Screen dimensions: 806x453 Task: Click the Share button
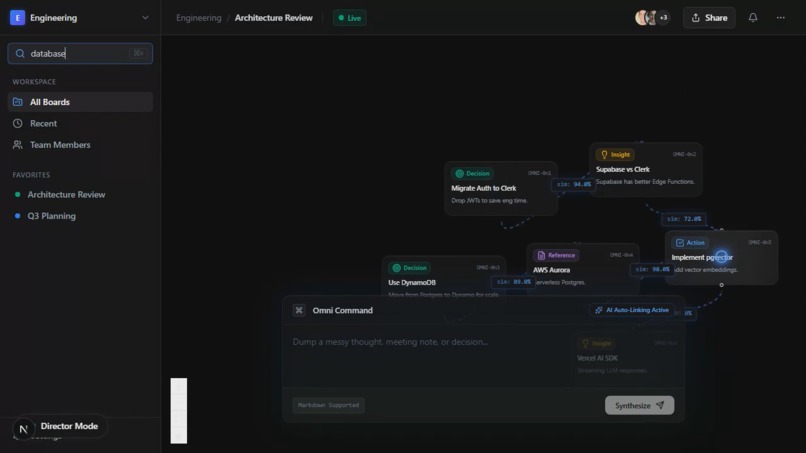coord(709,18)
